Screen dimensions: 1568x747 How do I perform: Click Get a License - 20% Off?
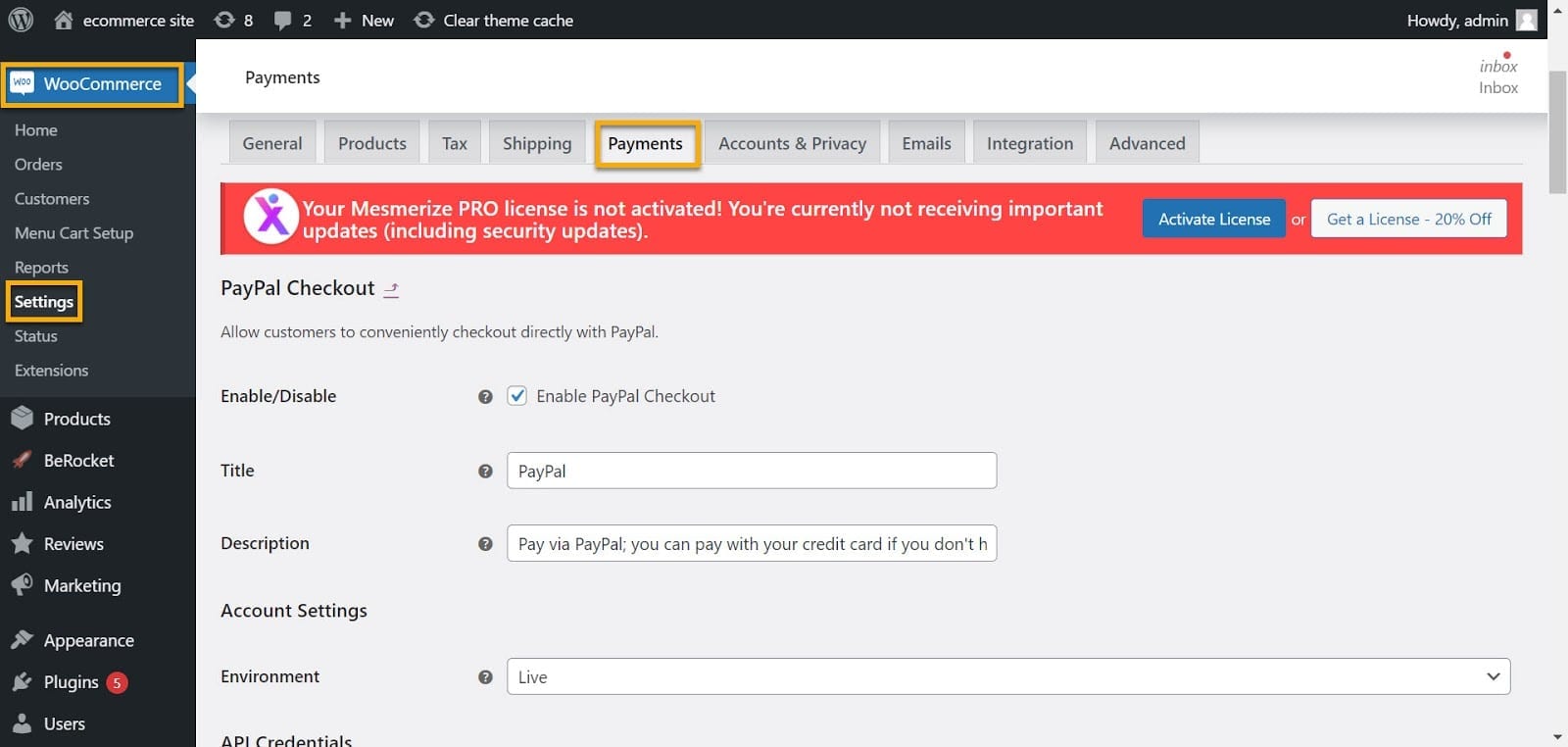(1409, 219)
